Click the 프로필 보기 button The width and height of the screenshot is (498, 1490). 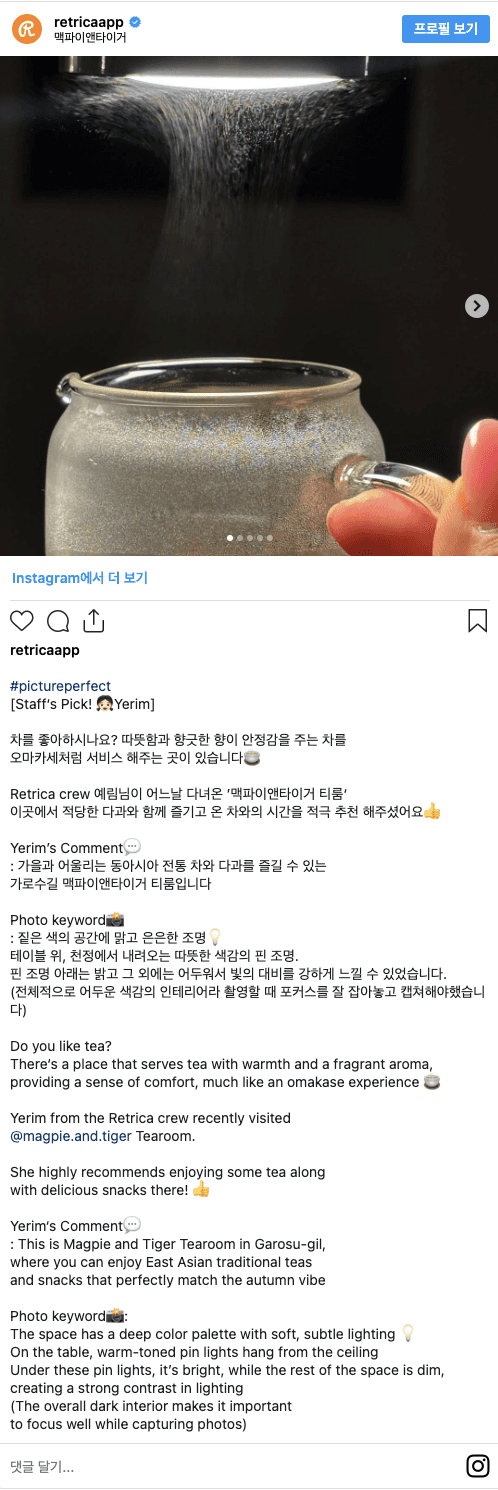point(446,28)
